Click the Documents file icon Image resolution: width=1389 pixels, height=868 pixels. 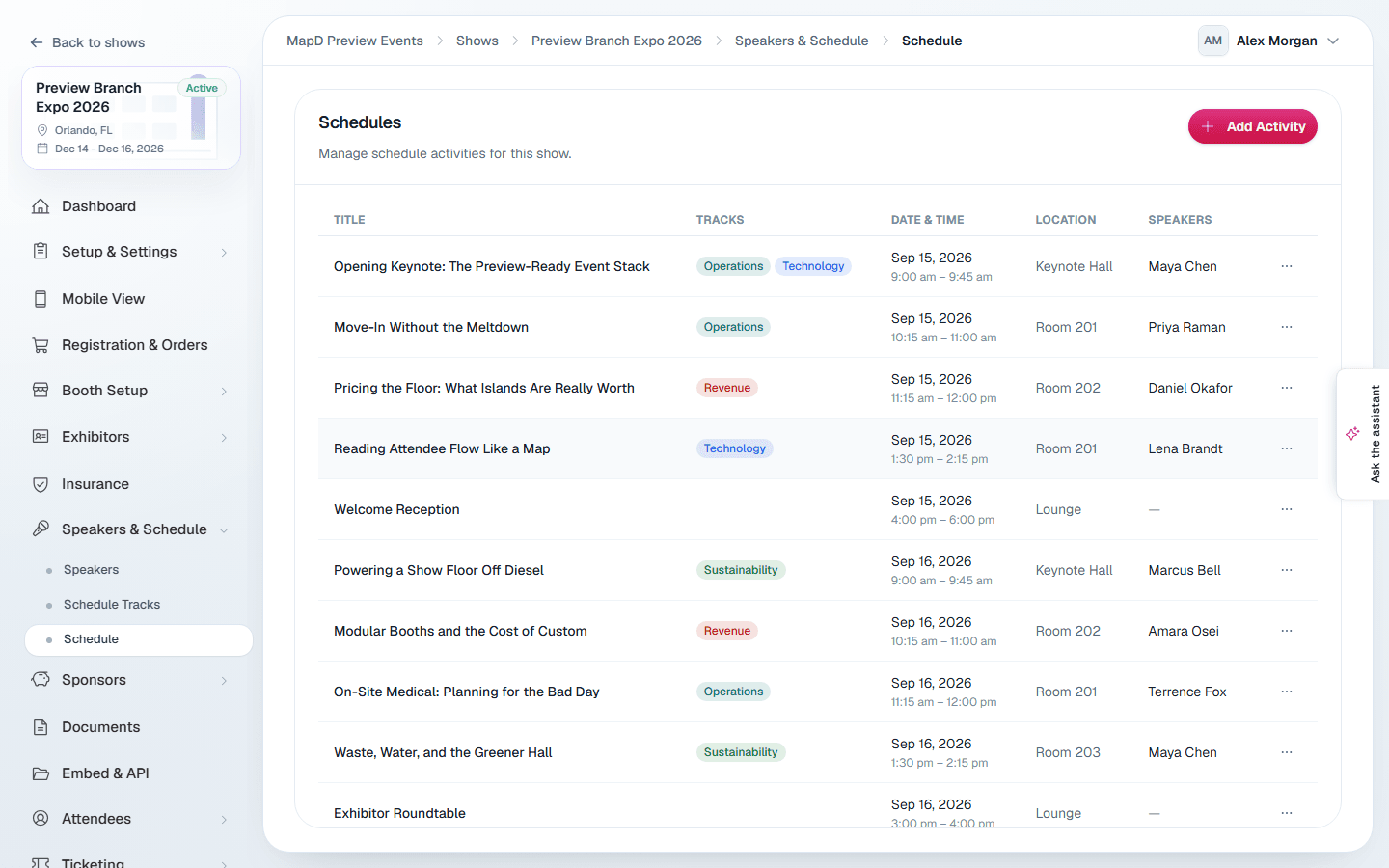(41, 727)
